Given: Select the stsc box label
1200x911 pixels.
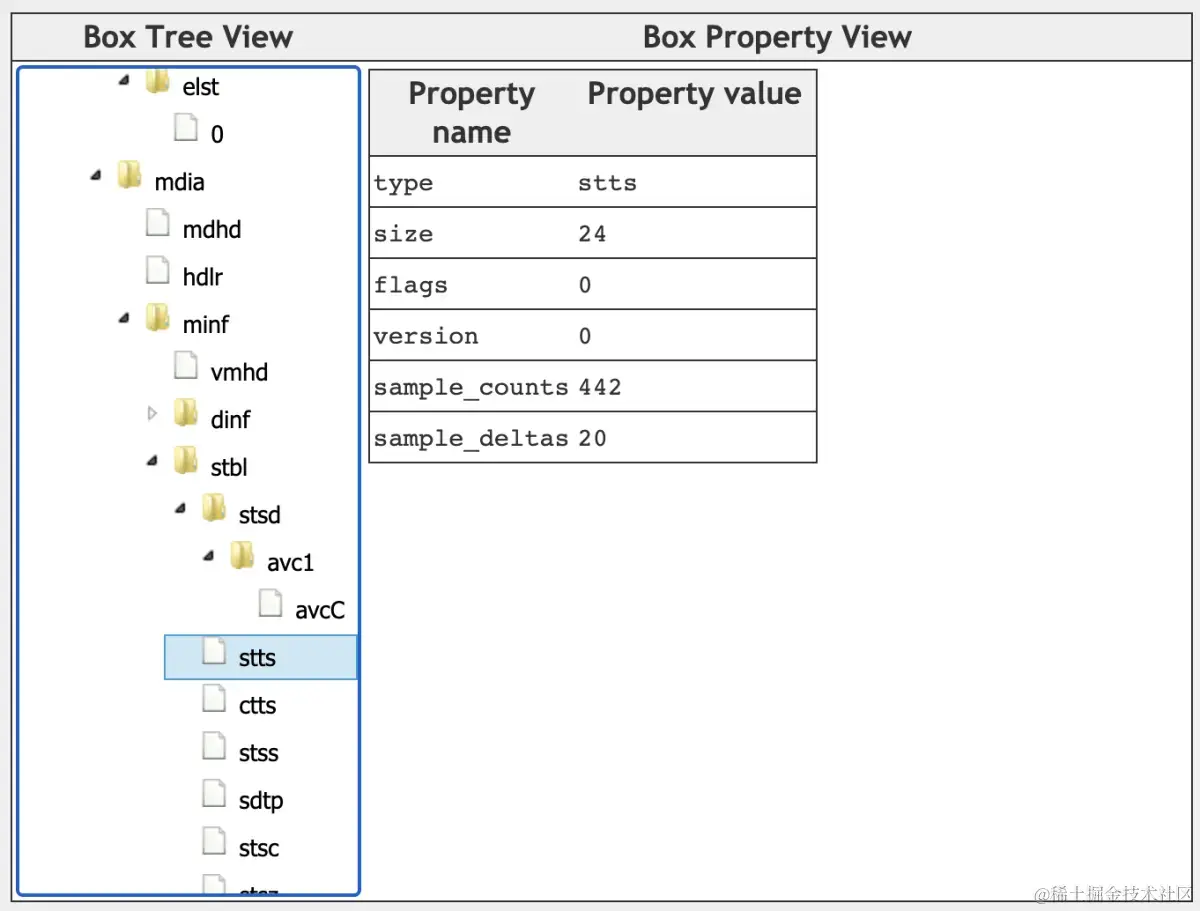Looking at the screenshot, I should [258, 848].
